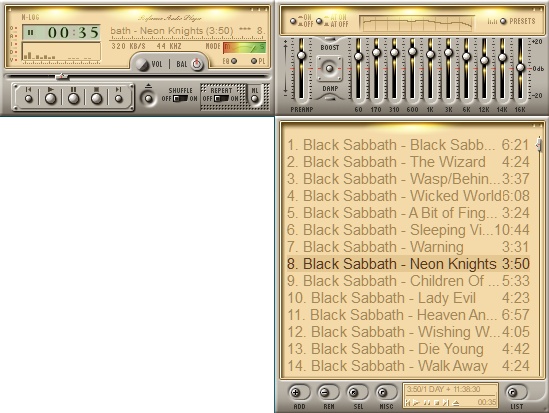Adjust the 6K band slider
Screen dimensions: 549x413
pyautogui.click(x=466, y=69)
